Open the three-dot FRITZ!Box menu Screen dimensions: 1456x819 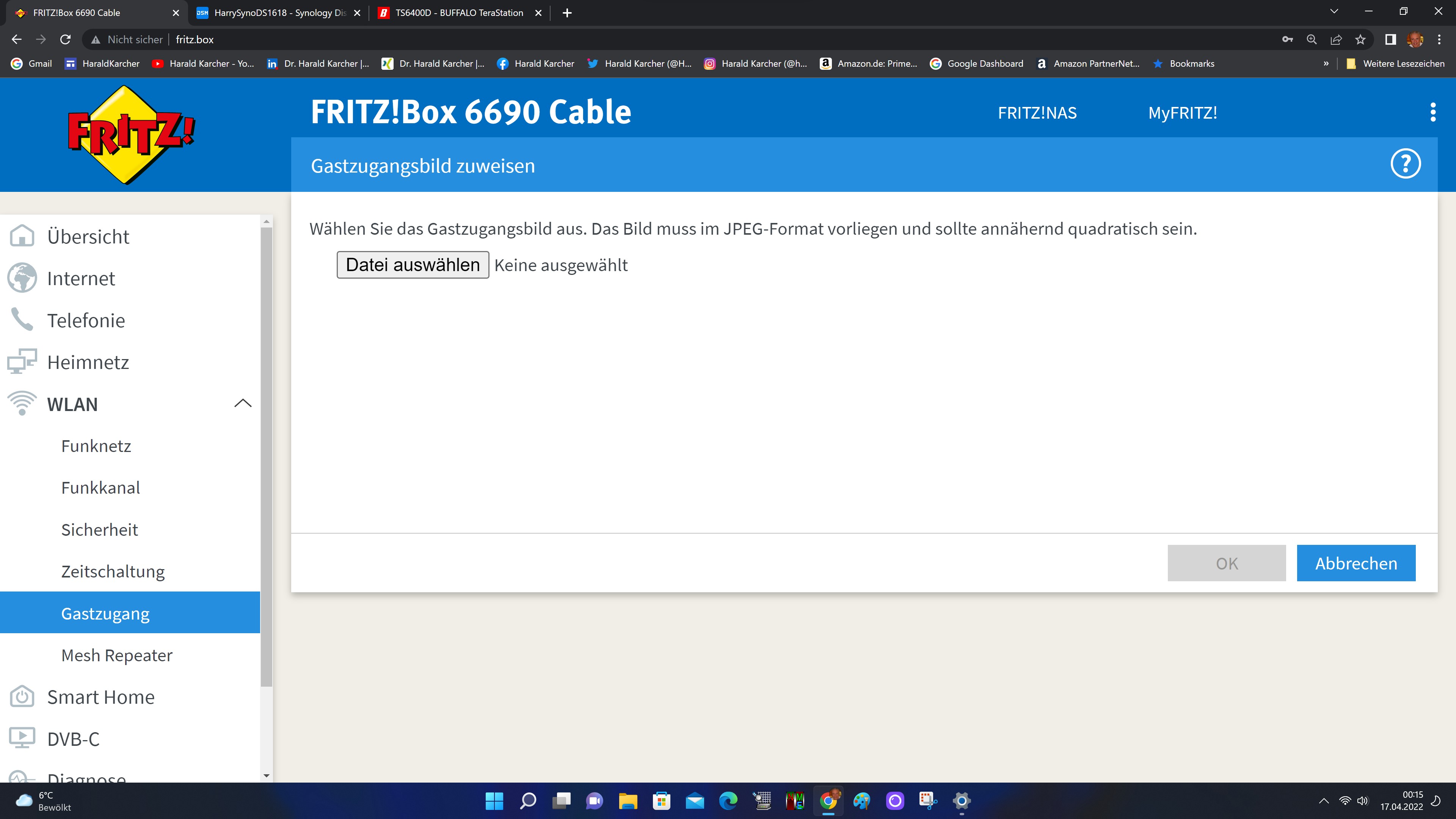click(x=1433, y=112)
